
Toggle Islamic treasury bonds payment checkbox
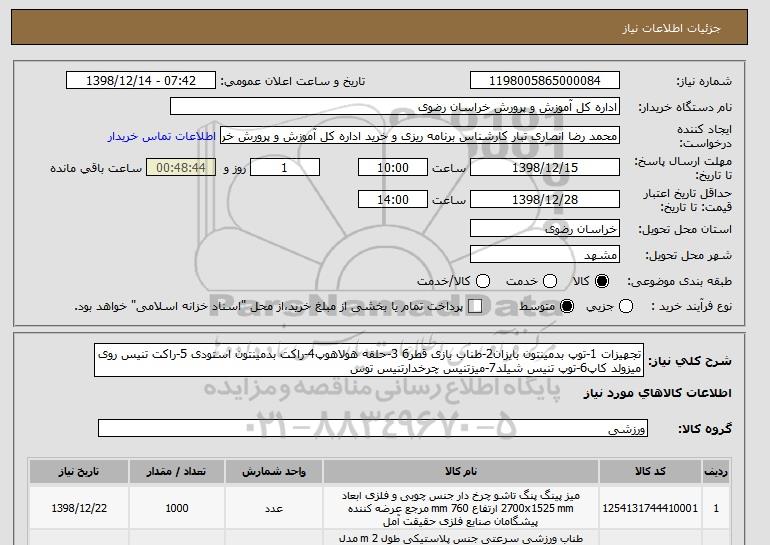click(x=475, y=306)
